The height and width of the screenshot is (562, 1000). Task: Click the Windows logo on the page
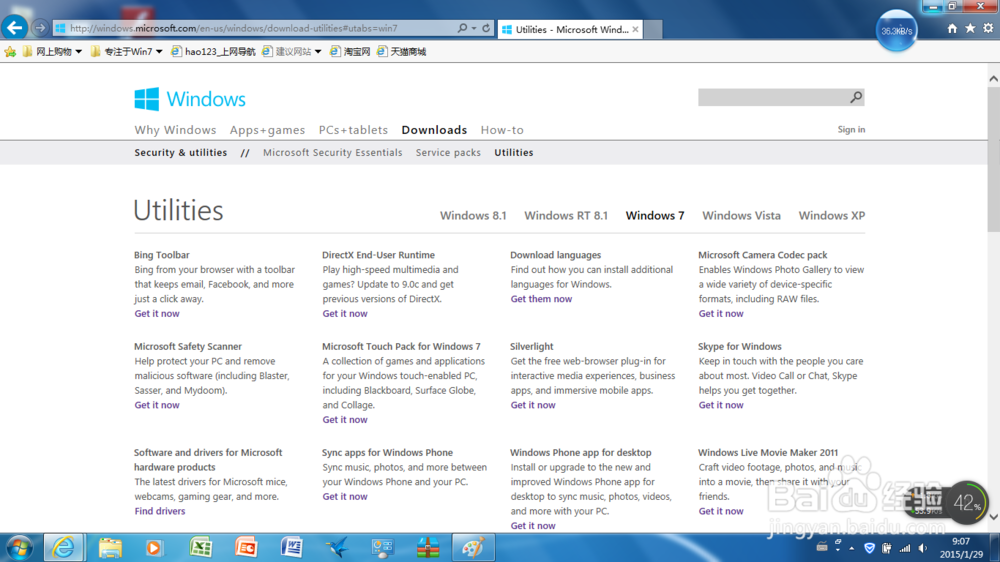pyautogui.click(x=189, y=100)
